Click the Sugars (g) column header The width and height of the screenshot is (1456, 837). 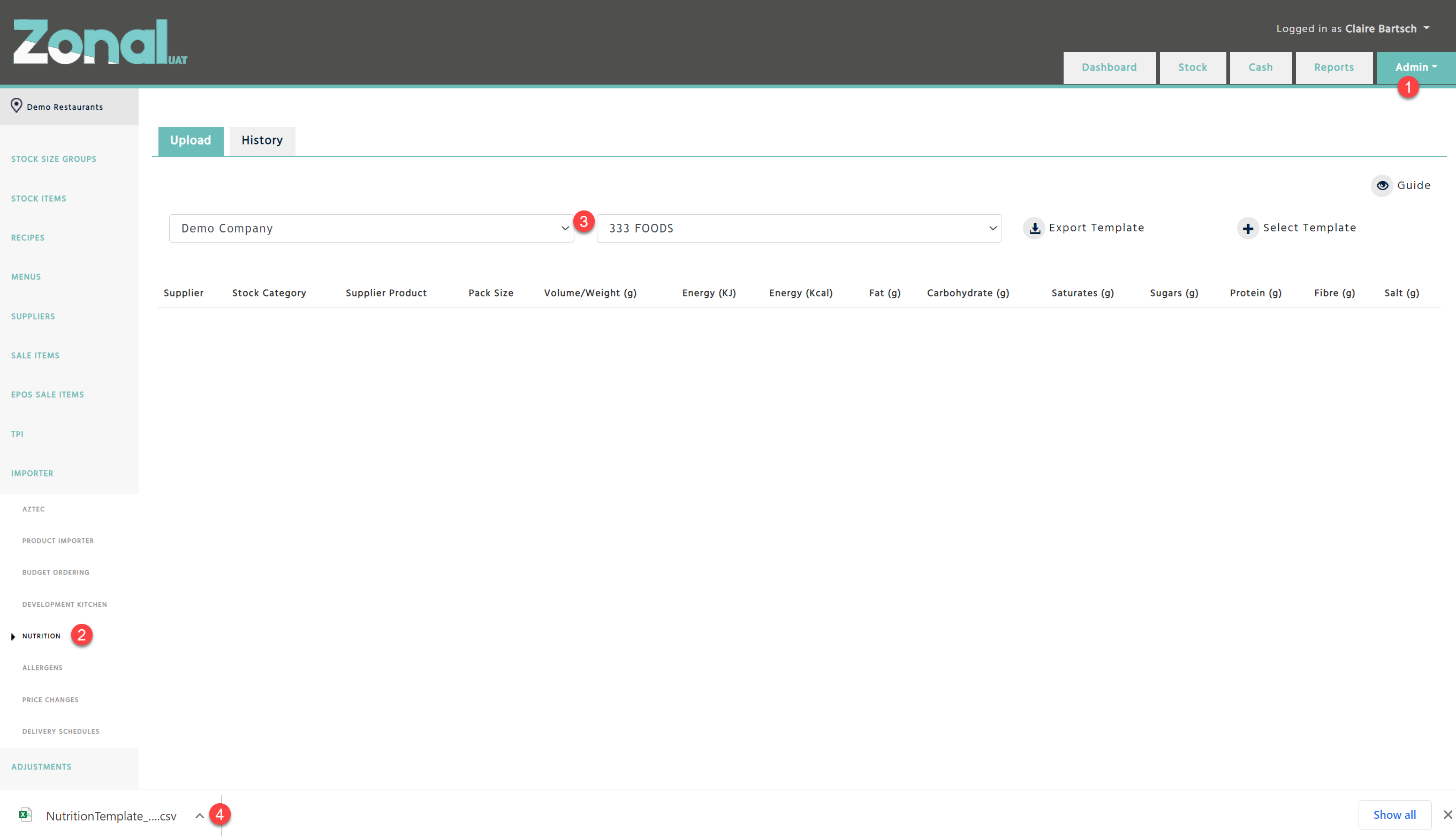coord(1174,293)
